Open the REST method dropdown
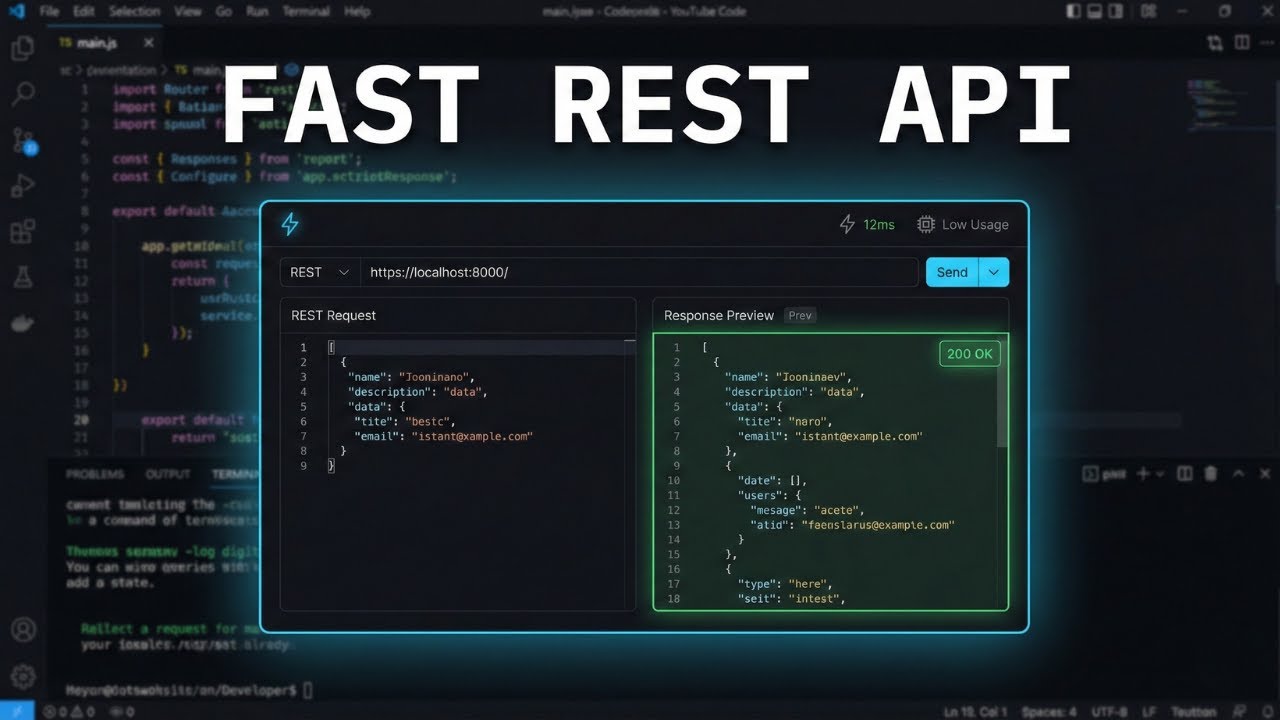This screenshot has height=720, width=1280. pos(320,272)
